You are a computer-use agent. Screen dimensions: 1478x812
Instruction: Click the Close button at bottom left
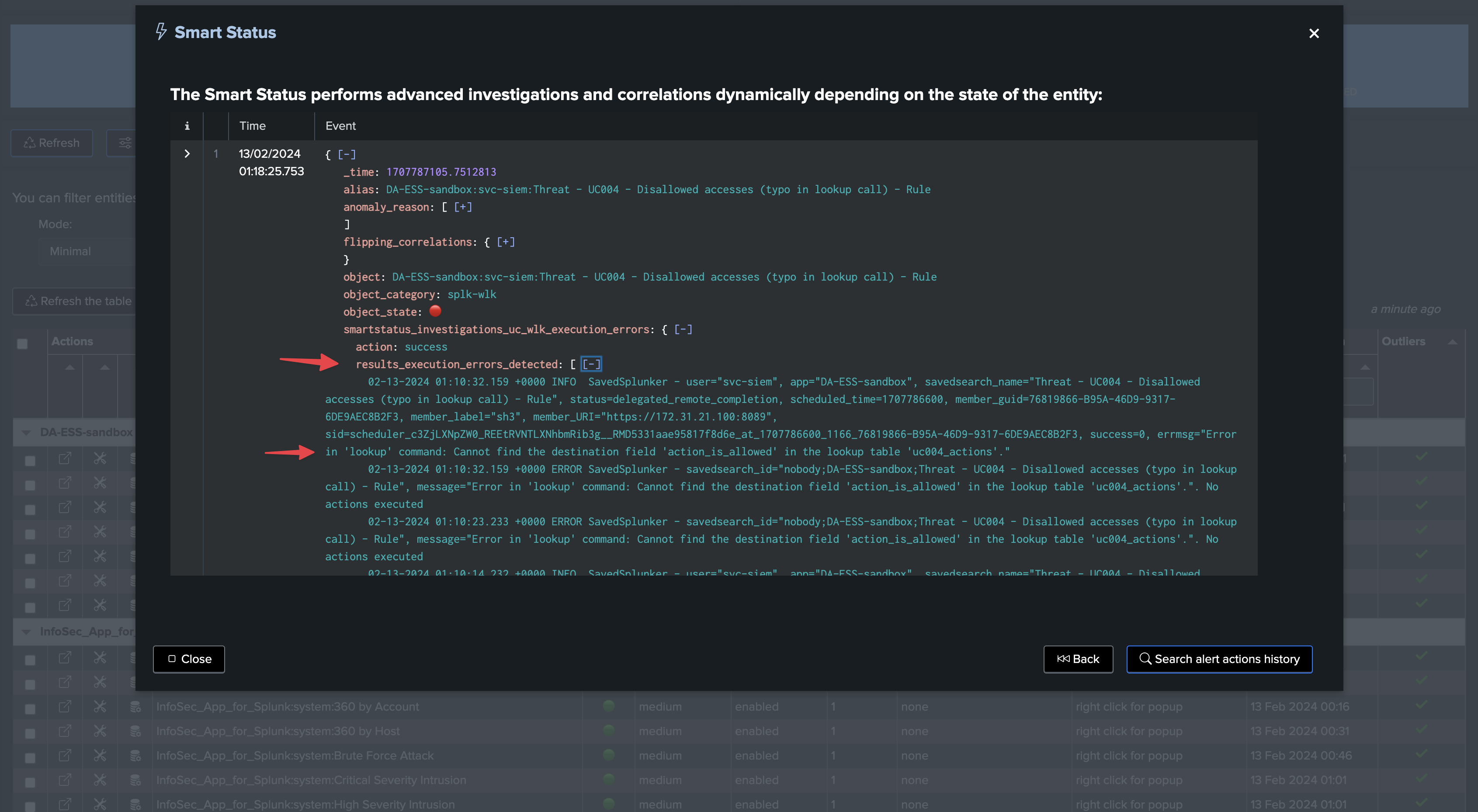(189, 659)
